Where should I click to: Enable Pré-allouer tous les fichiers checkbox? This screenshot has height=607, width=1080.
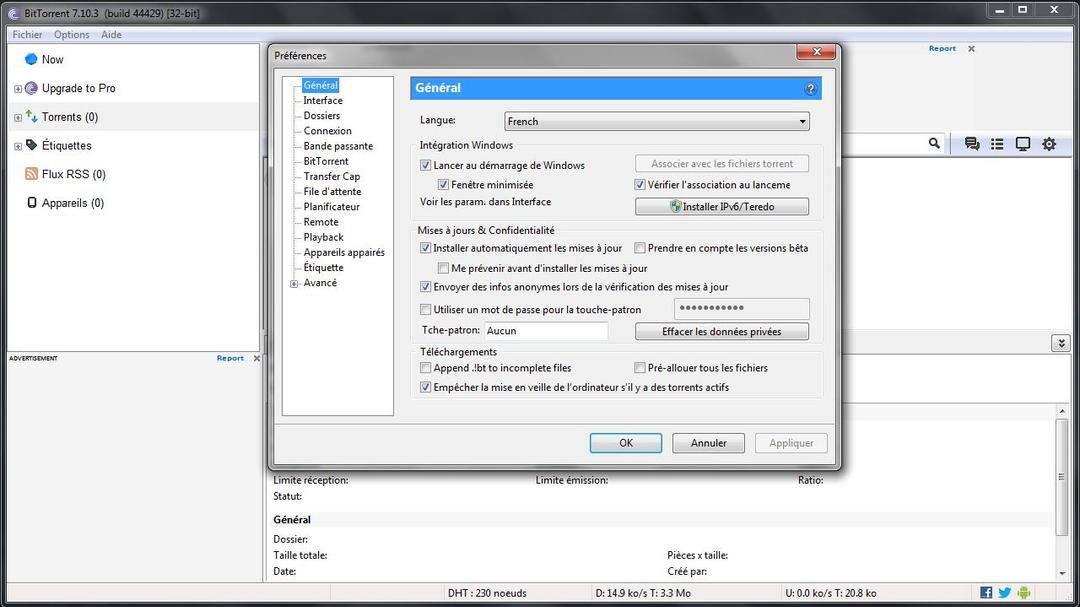[x=640, y=368]
